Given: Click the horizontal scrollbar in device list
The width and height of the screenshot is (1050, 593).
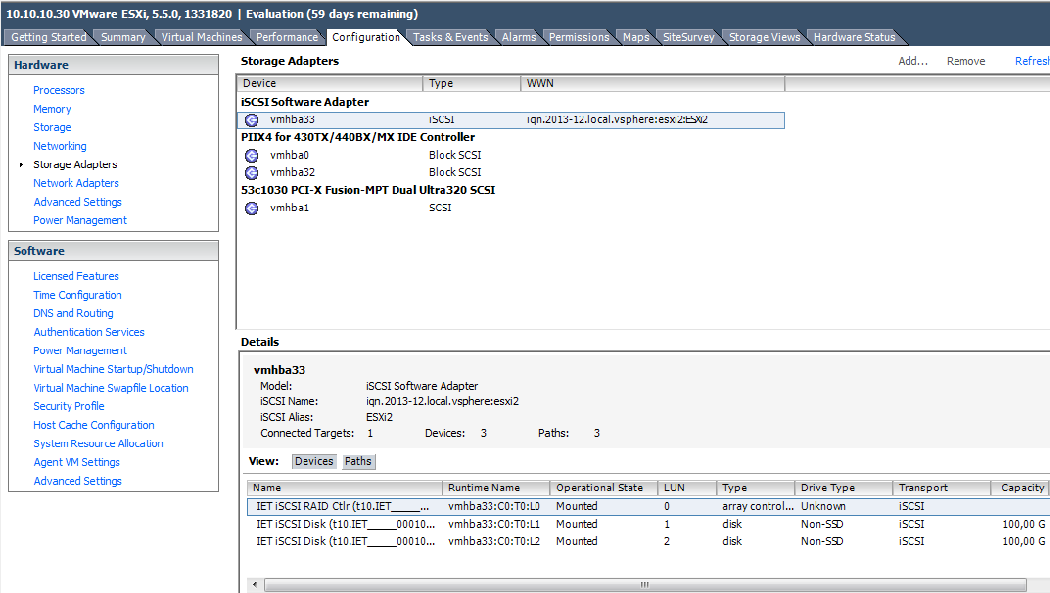Looking at the screenshot, I should click(x=645, y=585).
